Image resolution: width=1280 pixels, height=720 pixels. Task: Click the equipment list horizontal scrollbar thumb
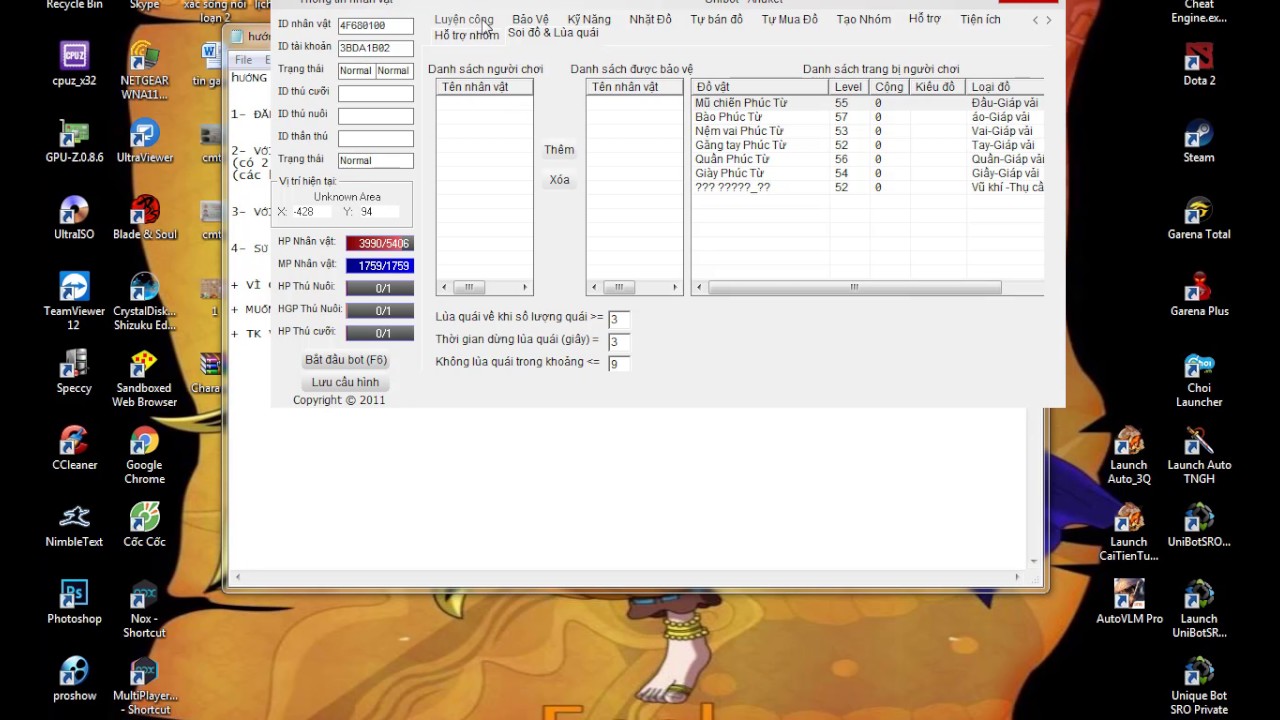coord(855,287)
